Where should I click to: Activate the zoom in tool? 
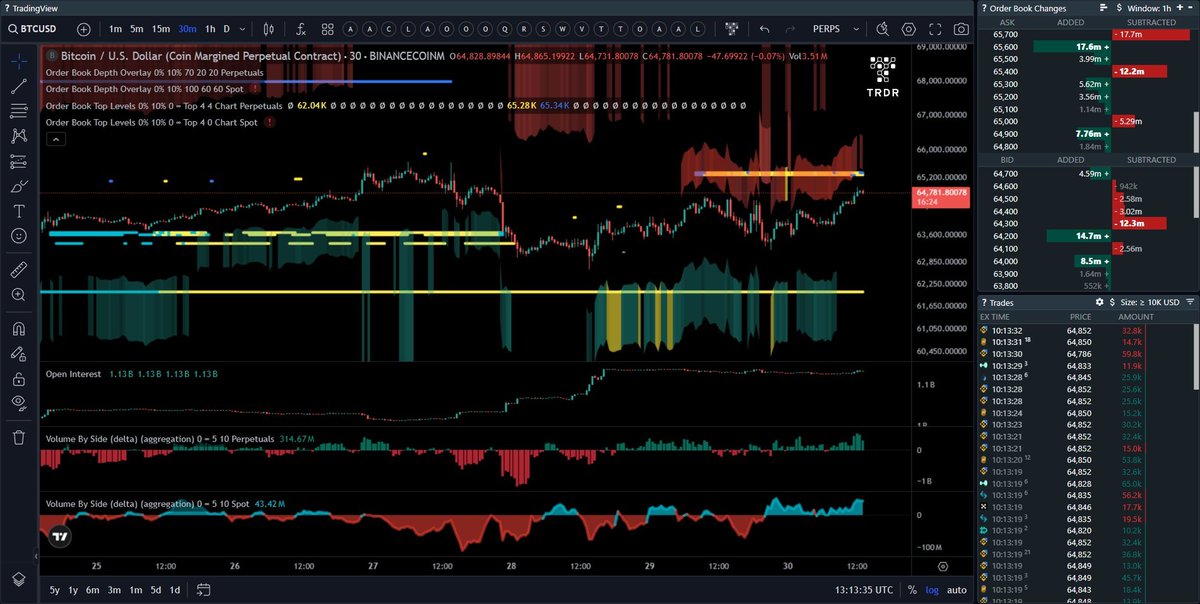[19, 295]
